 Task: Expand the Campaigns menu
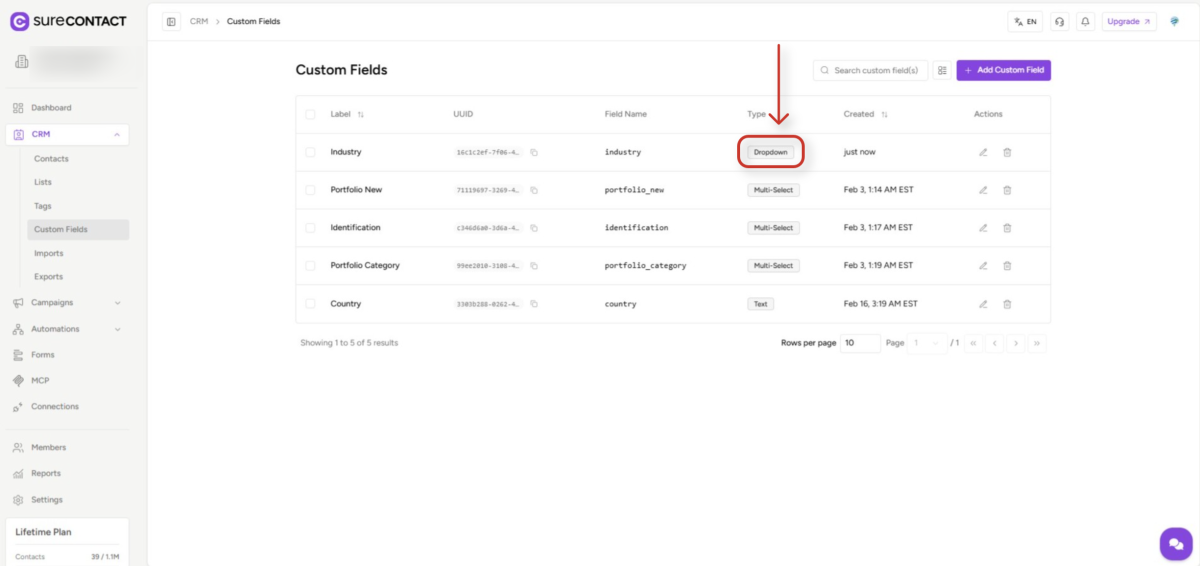(117, 302)
